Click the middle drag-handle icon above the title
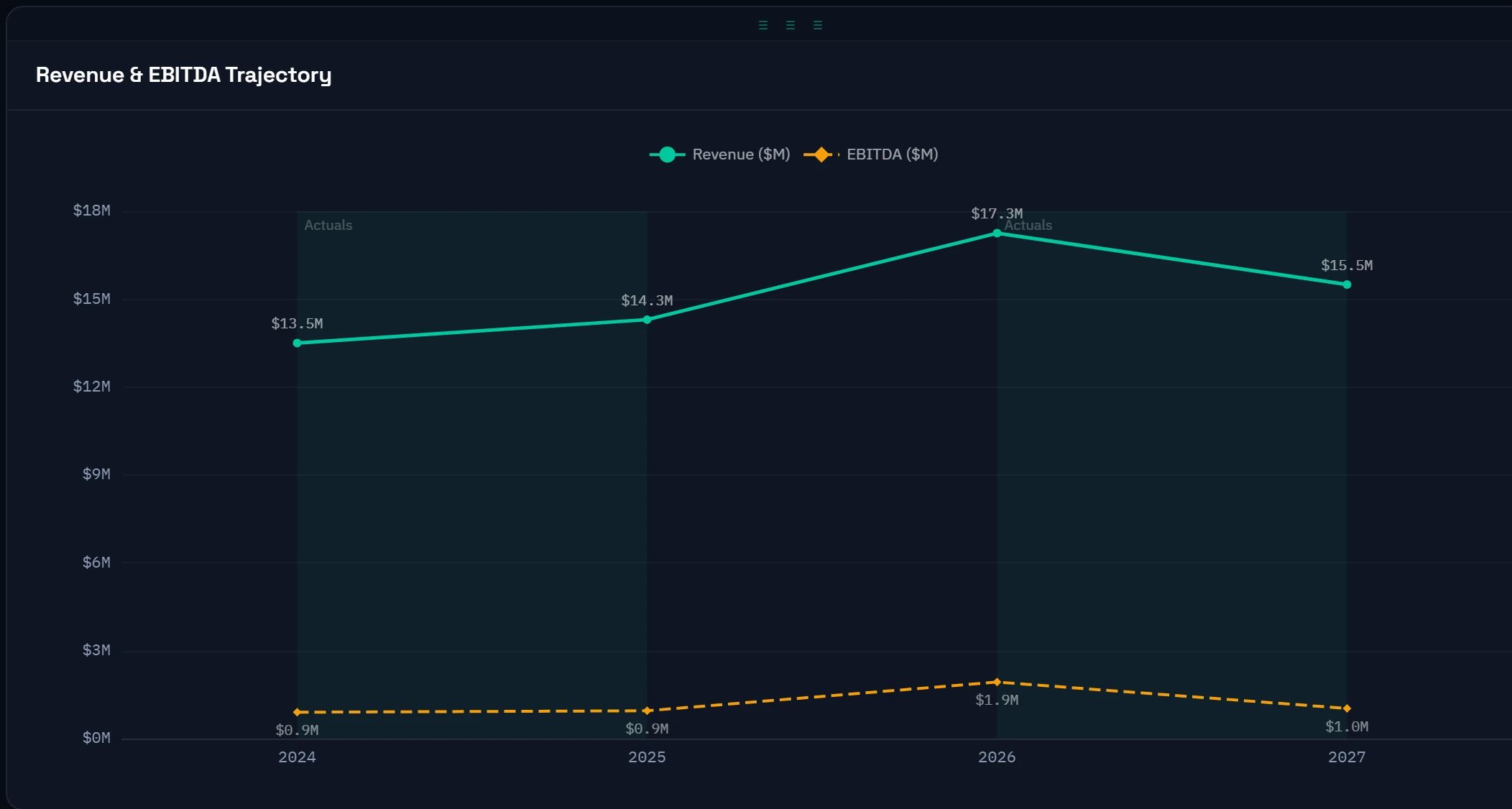This screenshot has height=809, width=1512. 790,25
